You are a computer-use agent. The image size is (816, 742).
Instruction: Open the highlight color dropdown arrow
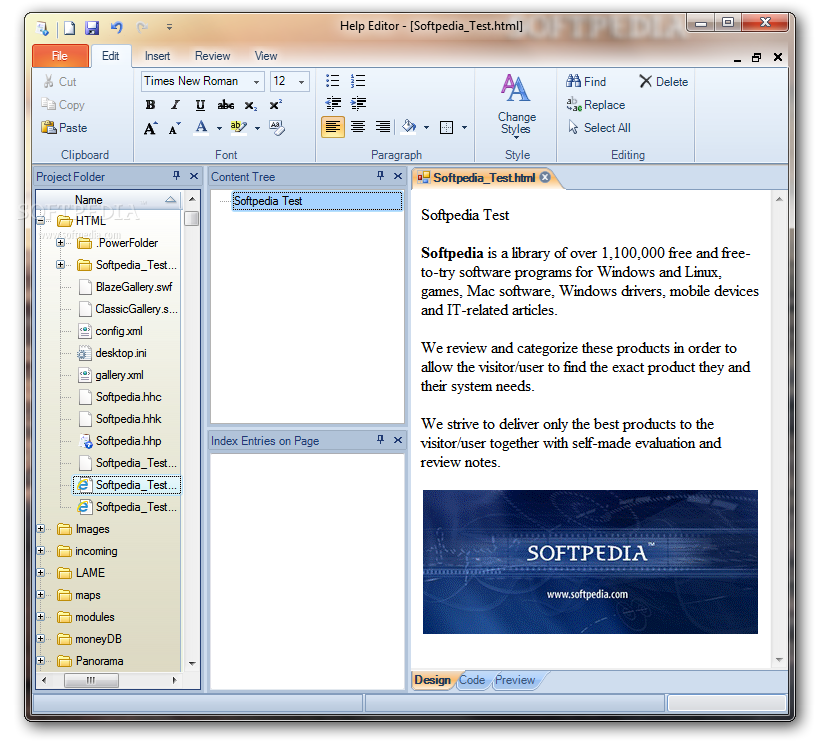[257, 128]
